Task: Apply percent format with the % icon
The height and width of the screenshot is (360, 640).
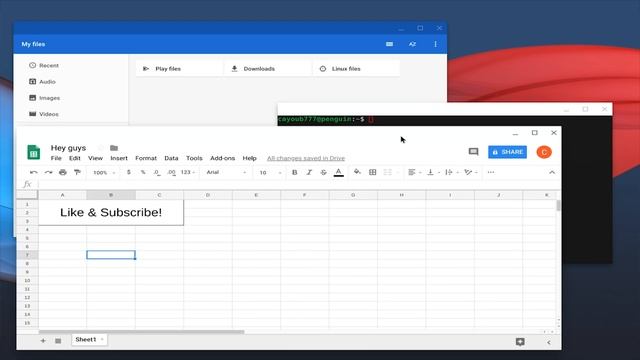Action: tap(143, 172)
